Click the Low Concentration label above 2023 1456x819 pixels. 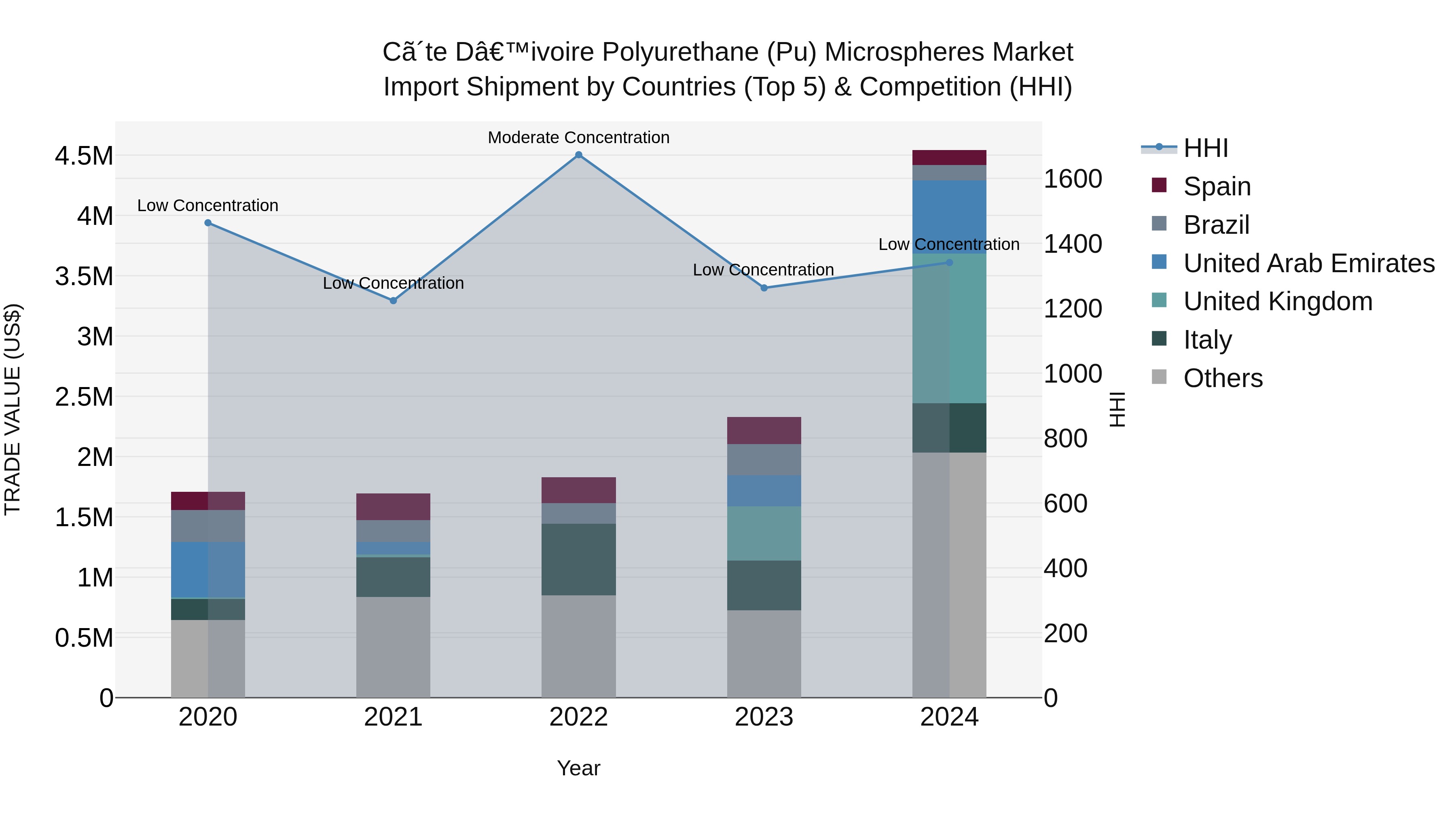click(764, 270)
